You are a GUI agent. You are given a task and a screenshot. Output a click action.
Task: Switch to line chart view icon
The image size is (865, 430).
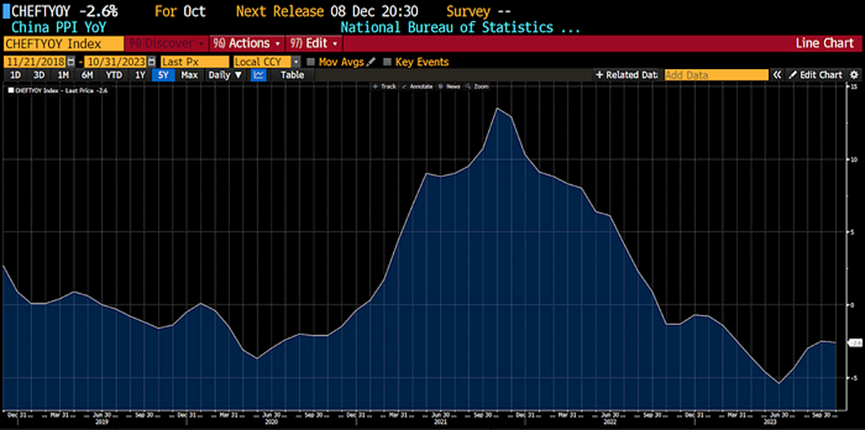(258, 75)
